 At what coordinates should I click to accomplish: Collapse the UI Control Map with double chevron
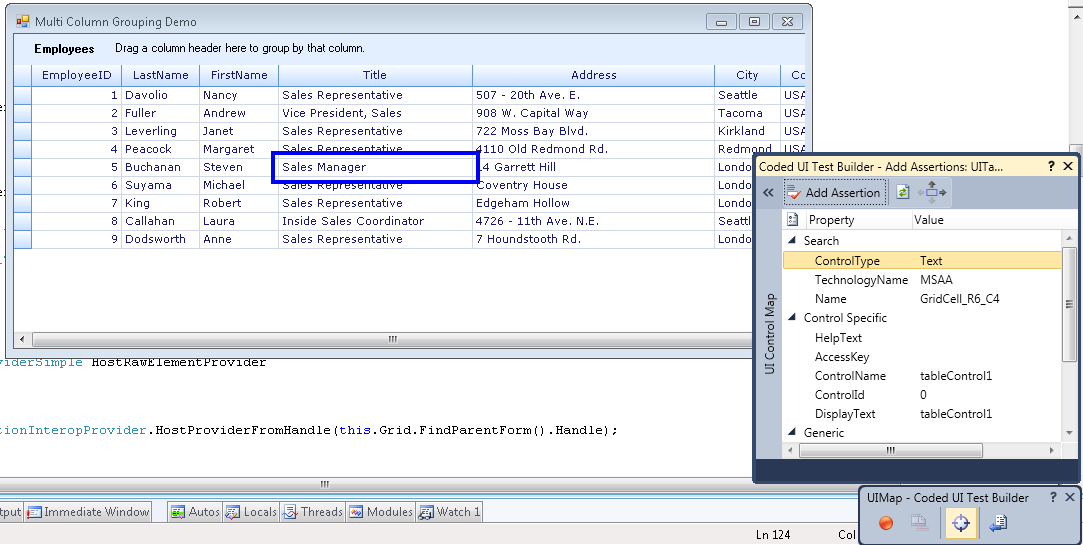pos(768,192)
